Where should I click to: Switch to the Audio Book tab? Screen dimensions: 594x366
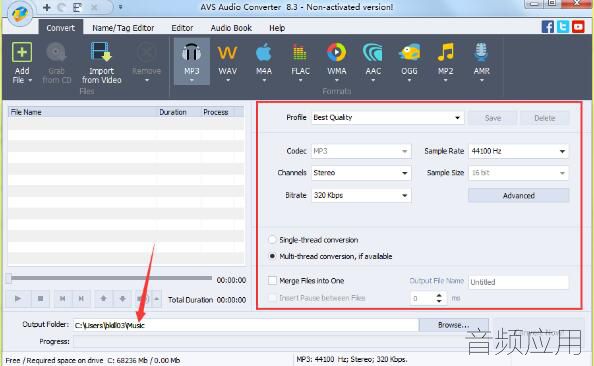[x=231, y=28]
